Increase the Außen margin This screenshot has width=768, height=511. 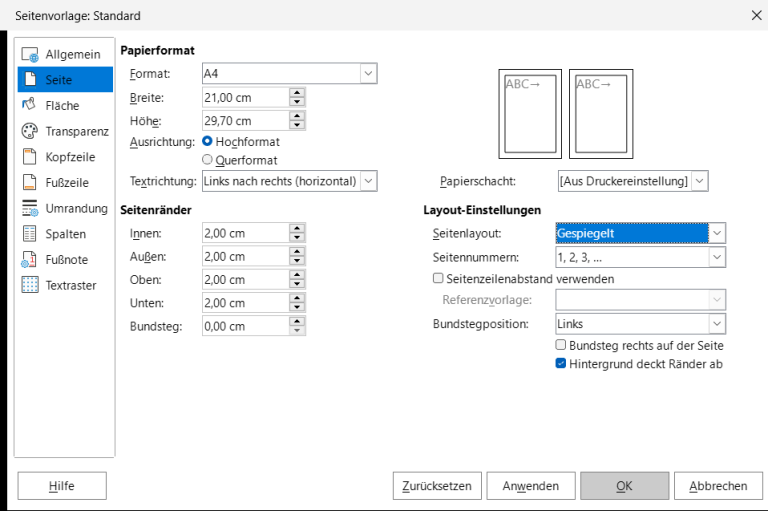297,251
